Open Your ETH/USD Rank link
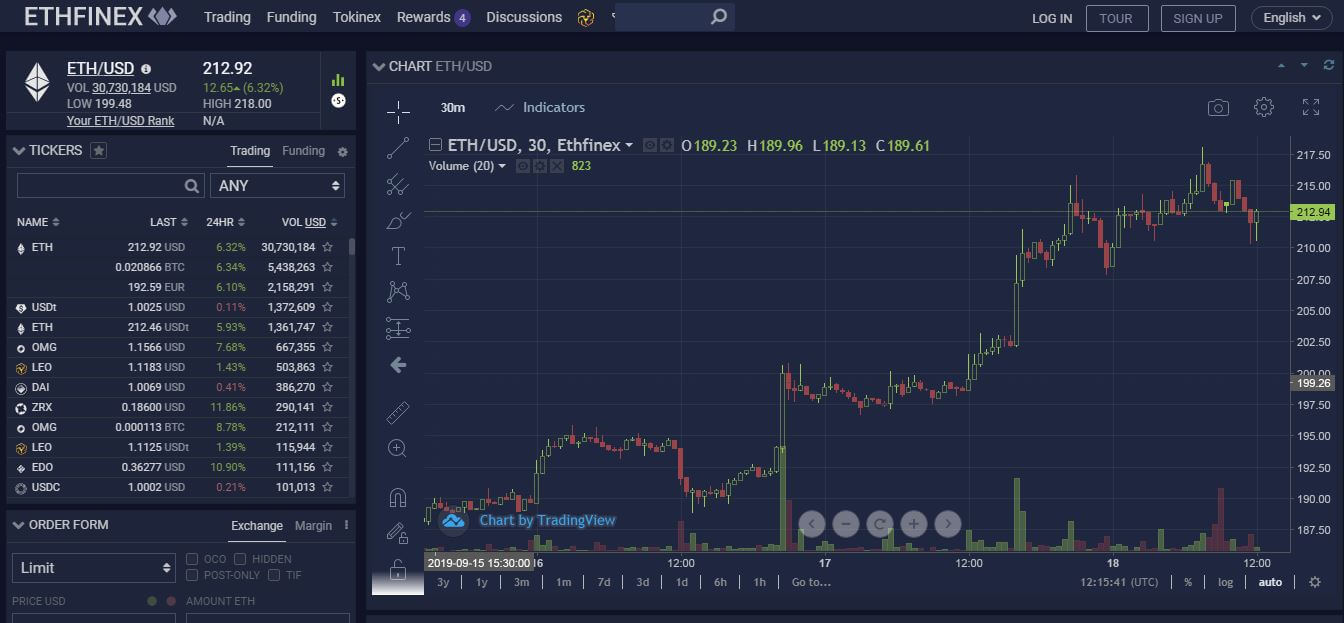Image resolution: width=1344 pixels, height=623 pixels. 121,121
